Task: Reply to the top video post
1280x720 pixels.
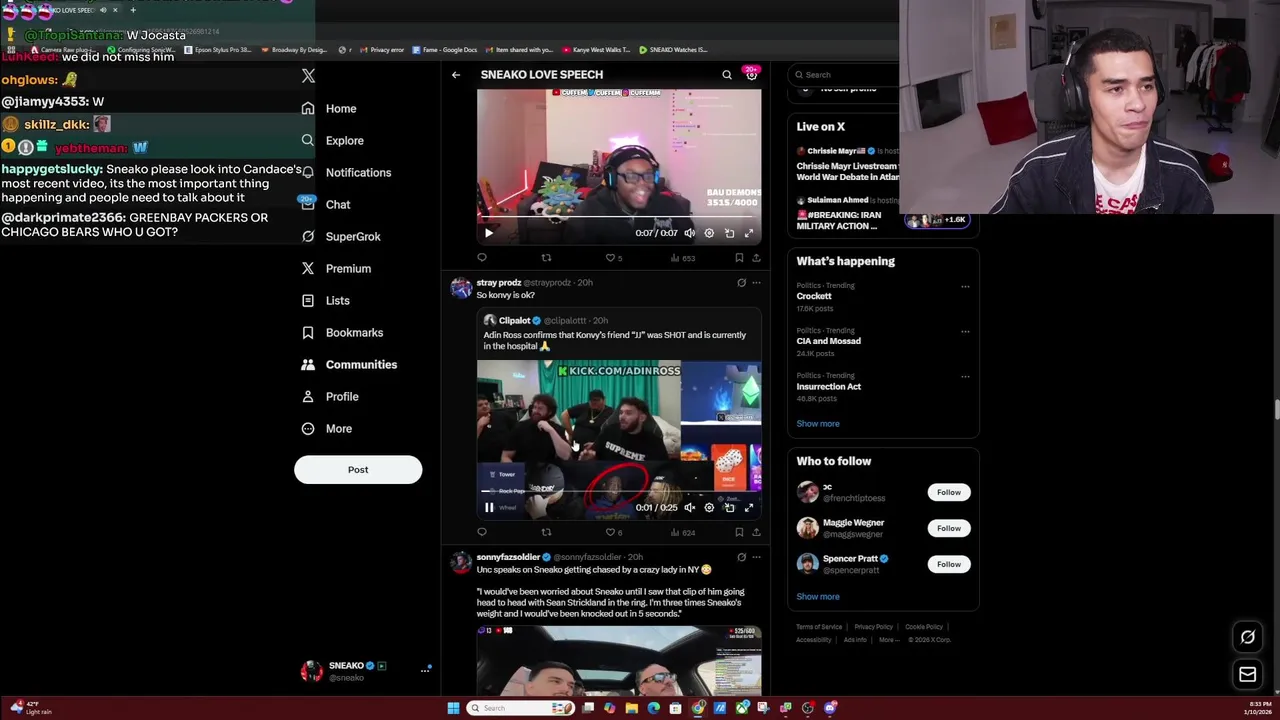Action: tap(482, 258)
